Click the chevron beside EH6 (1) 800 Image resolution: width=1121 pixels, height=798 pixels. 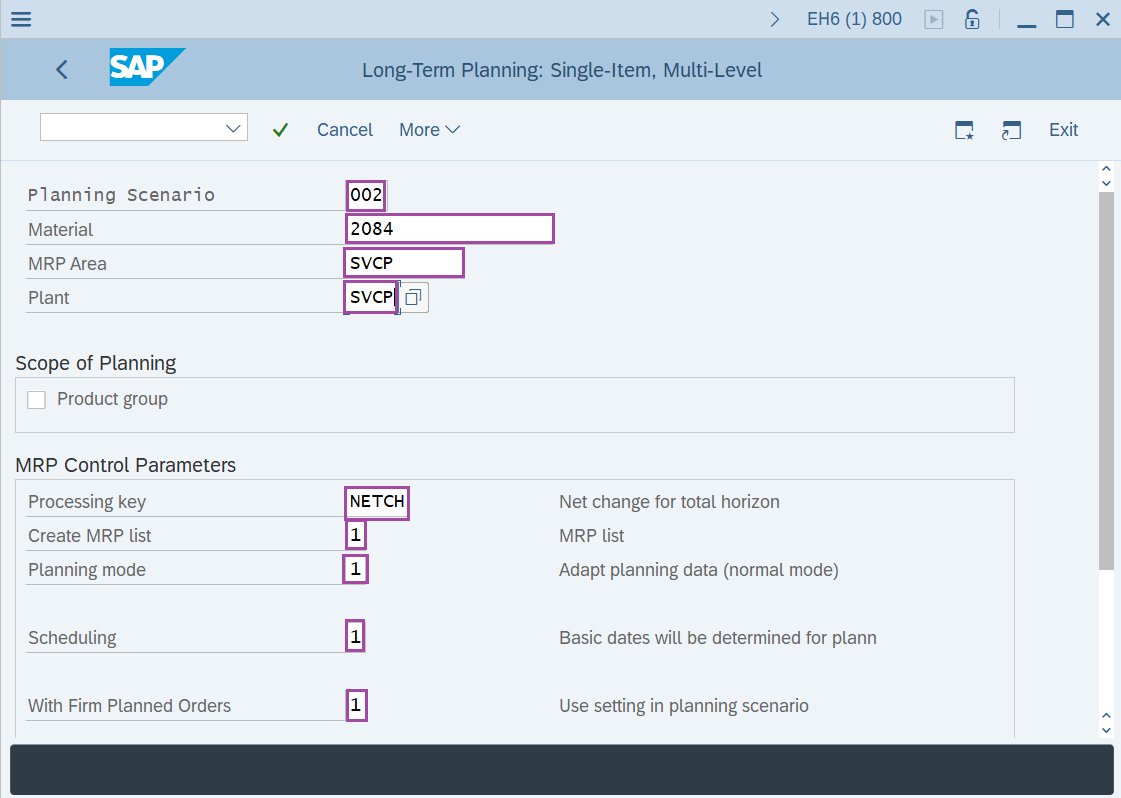775,18
